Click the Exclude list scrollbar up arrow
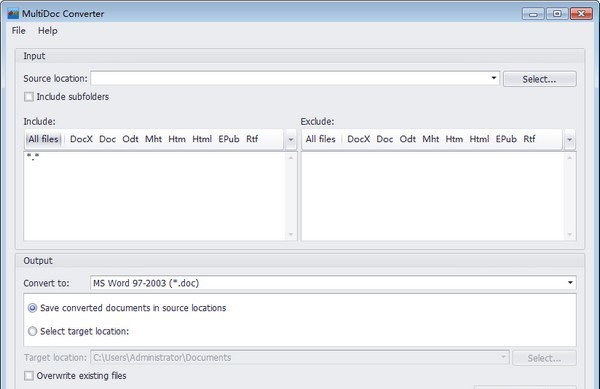This screenshot has height=389, width=600. coord(569,158)
